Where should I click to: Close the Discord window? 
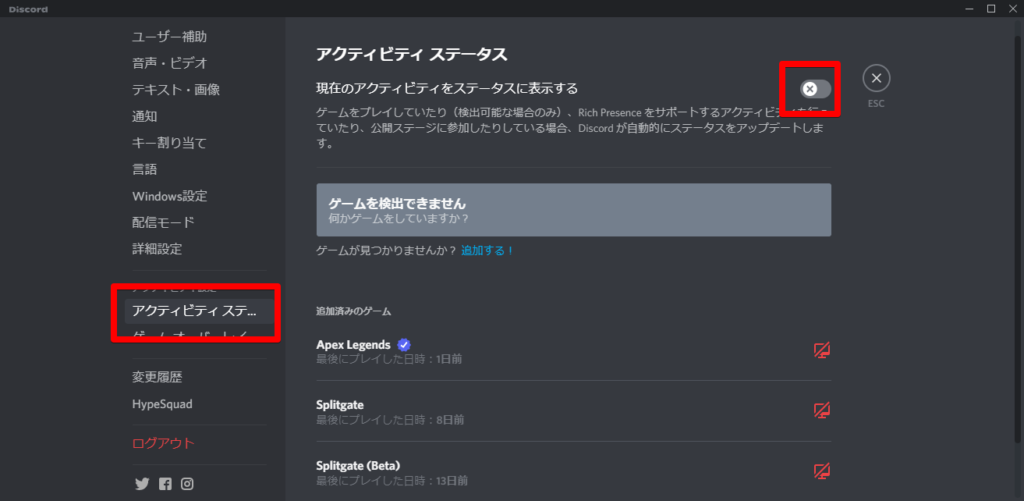1011,8
